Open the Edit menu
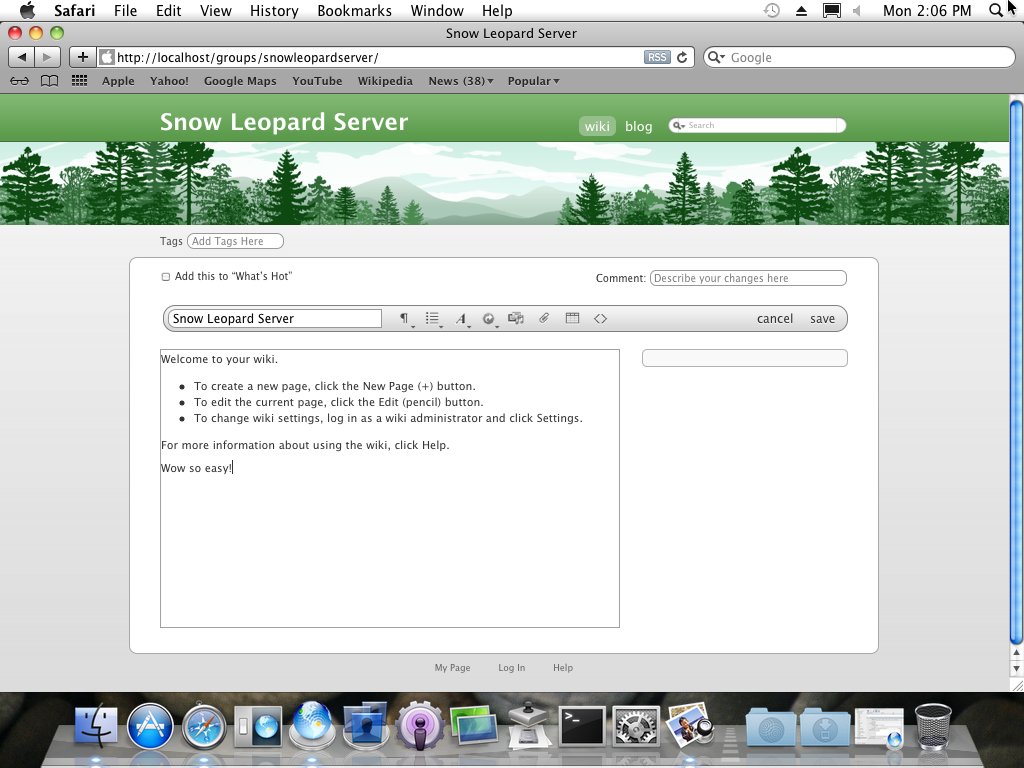 point(168,10)
